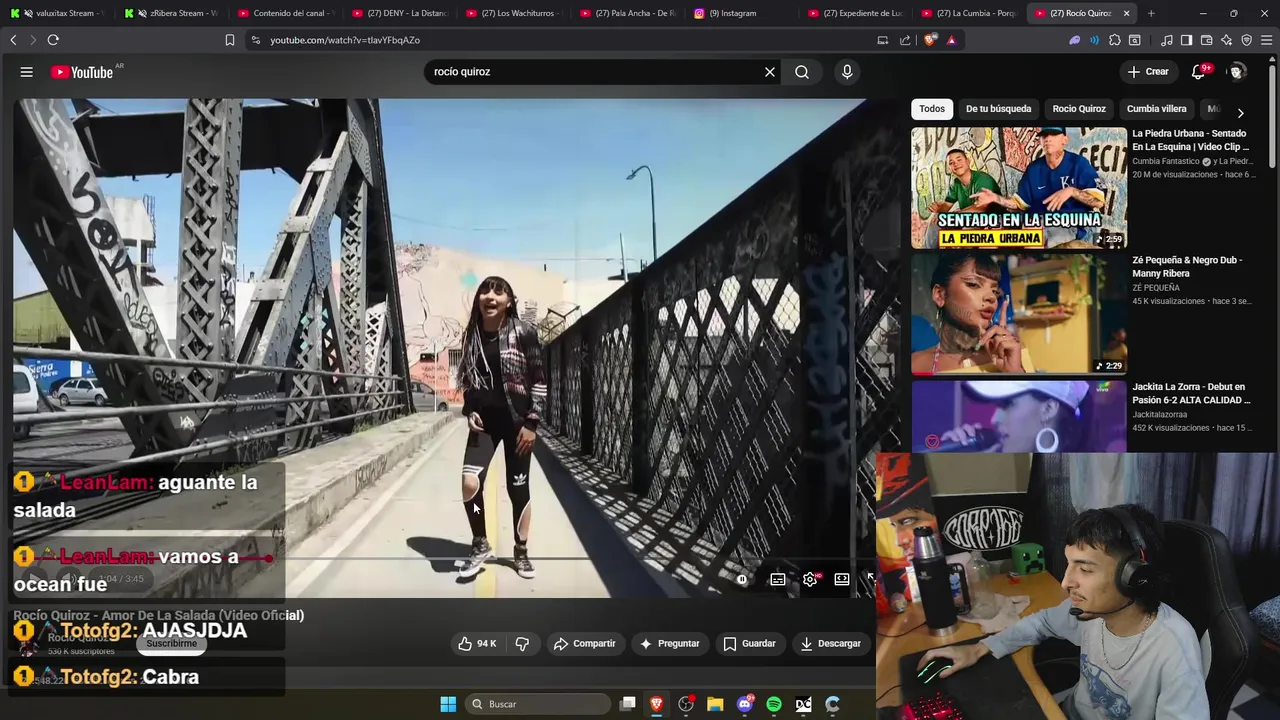Viewport: 1280px width, 720px height.
Task: Select the 'Cumbia villera' filter chip
Action: [1156, 109]
